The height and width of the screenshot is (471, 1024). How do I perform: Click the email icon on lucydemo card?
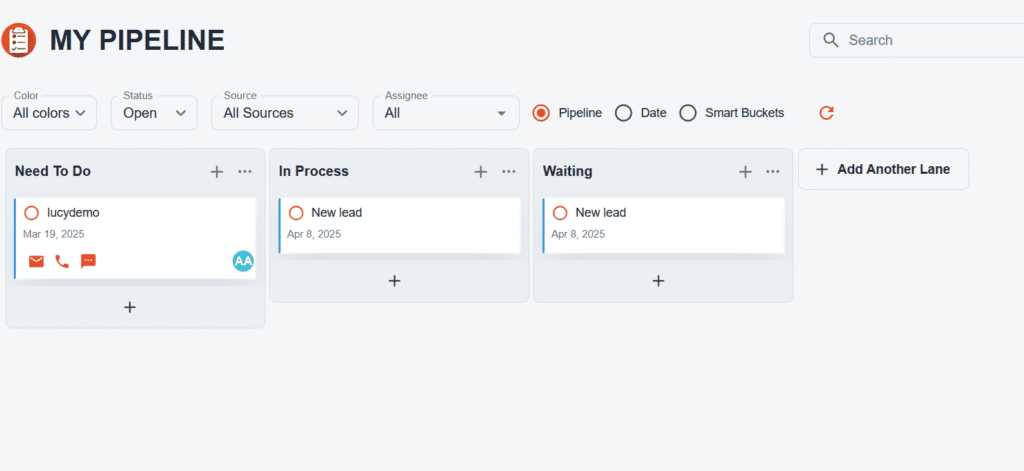coord(37,261)
